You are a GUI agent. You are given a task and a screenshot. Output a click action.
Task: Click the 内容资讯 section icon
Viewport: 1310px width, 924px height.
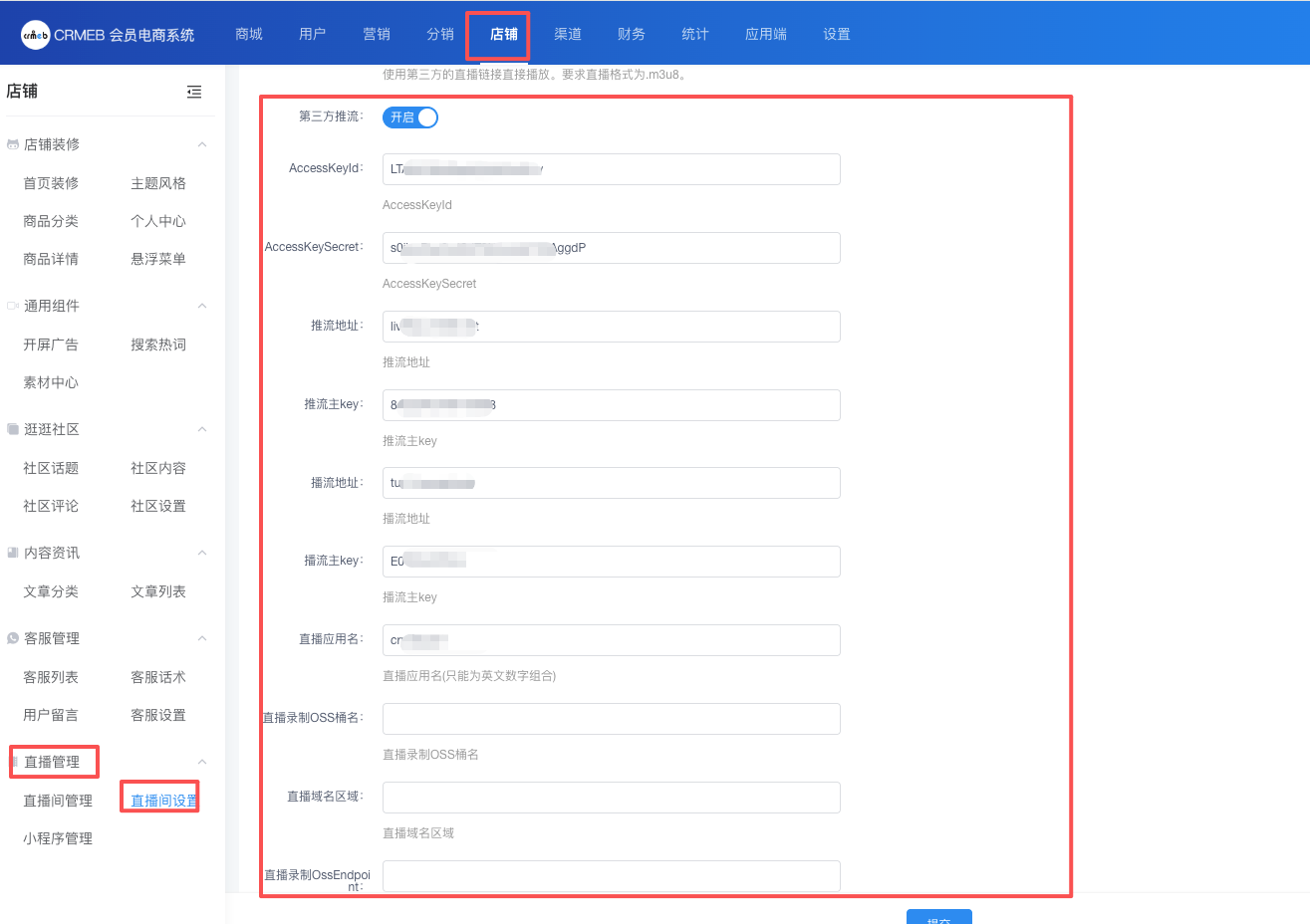(x=13, y=553)
